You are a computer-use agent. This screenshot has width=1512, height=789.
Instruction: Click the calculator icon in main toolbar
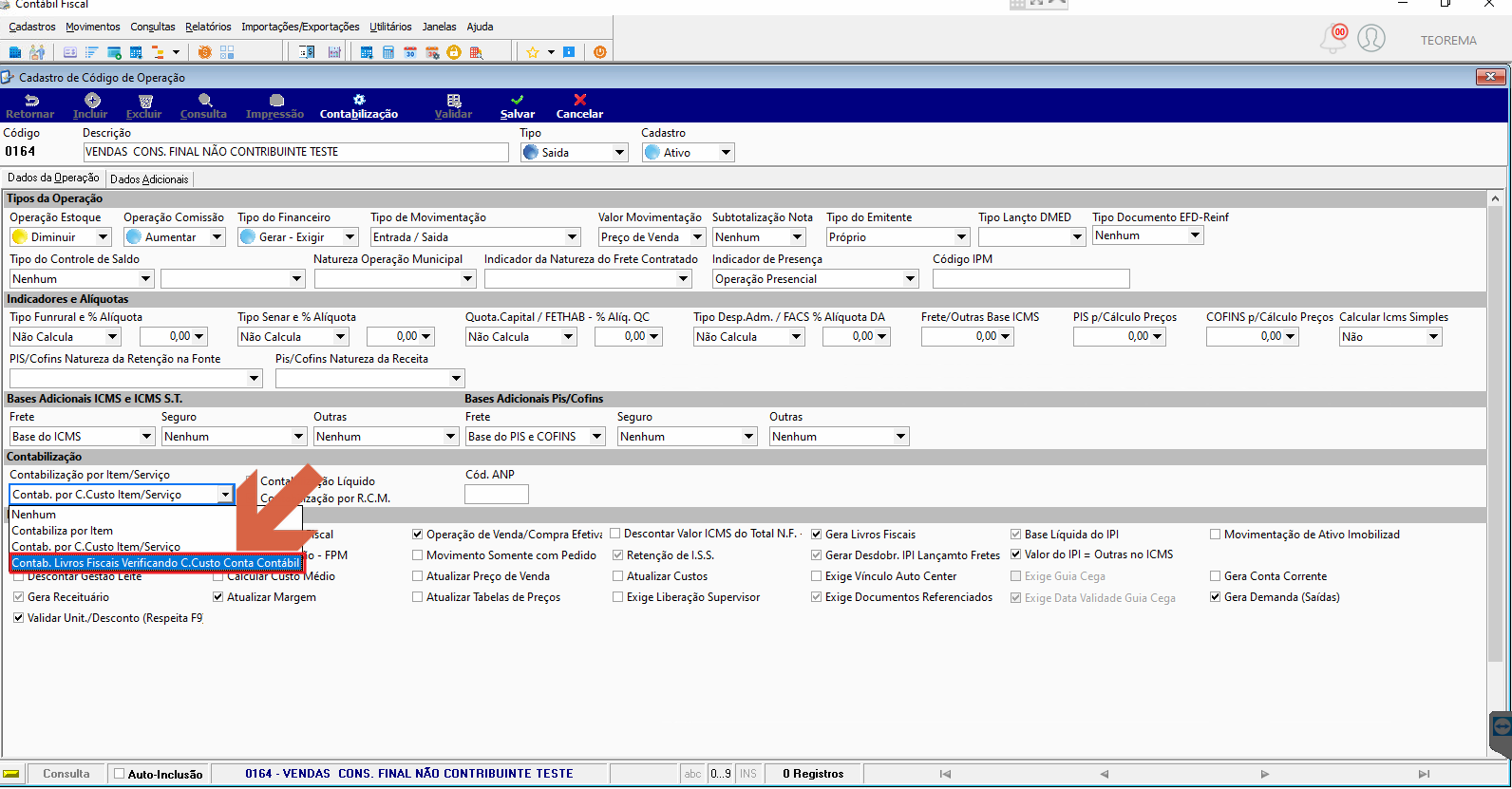coord(387,52)
